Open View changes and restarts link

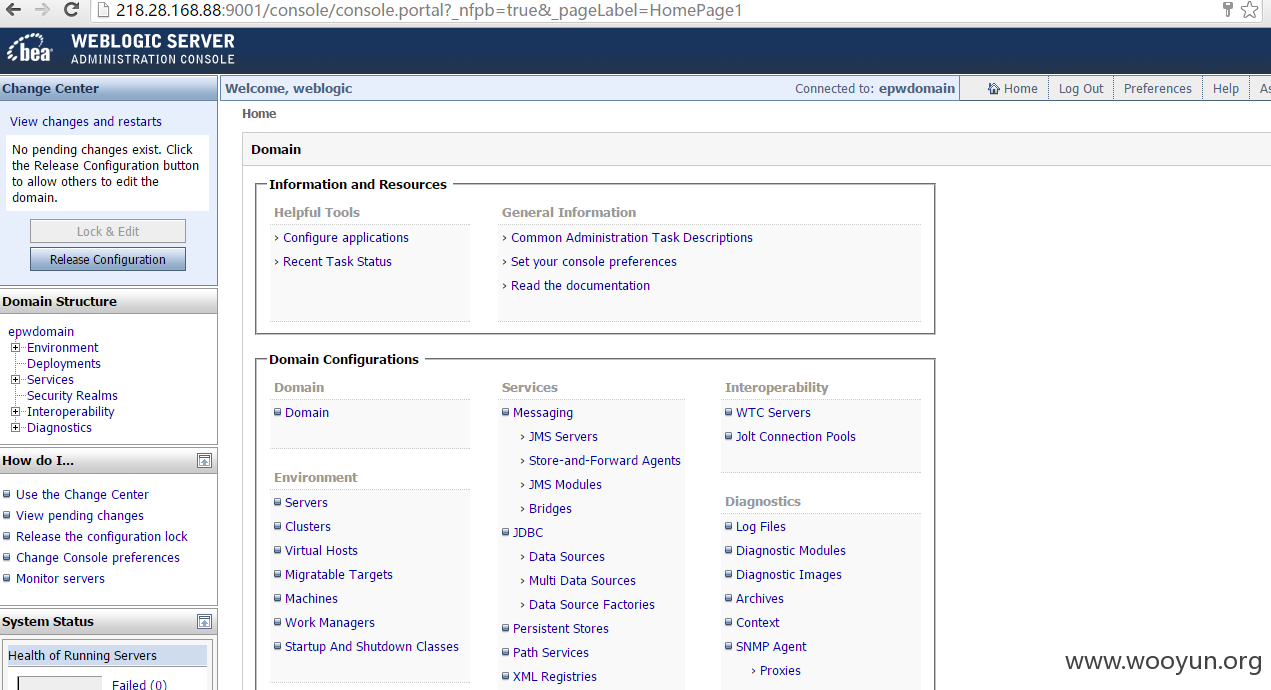coord(86,122)
